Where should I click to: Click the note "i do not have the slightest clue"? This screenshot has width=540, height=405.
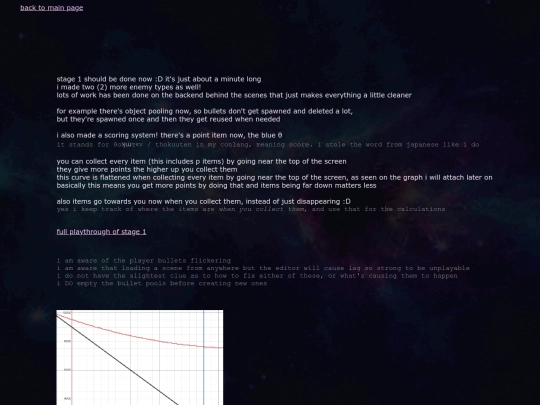click(x=257, y=276)
